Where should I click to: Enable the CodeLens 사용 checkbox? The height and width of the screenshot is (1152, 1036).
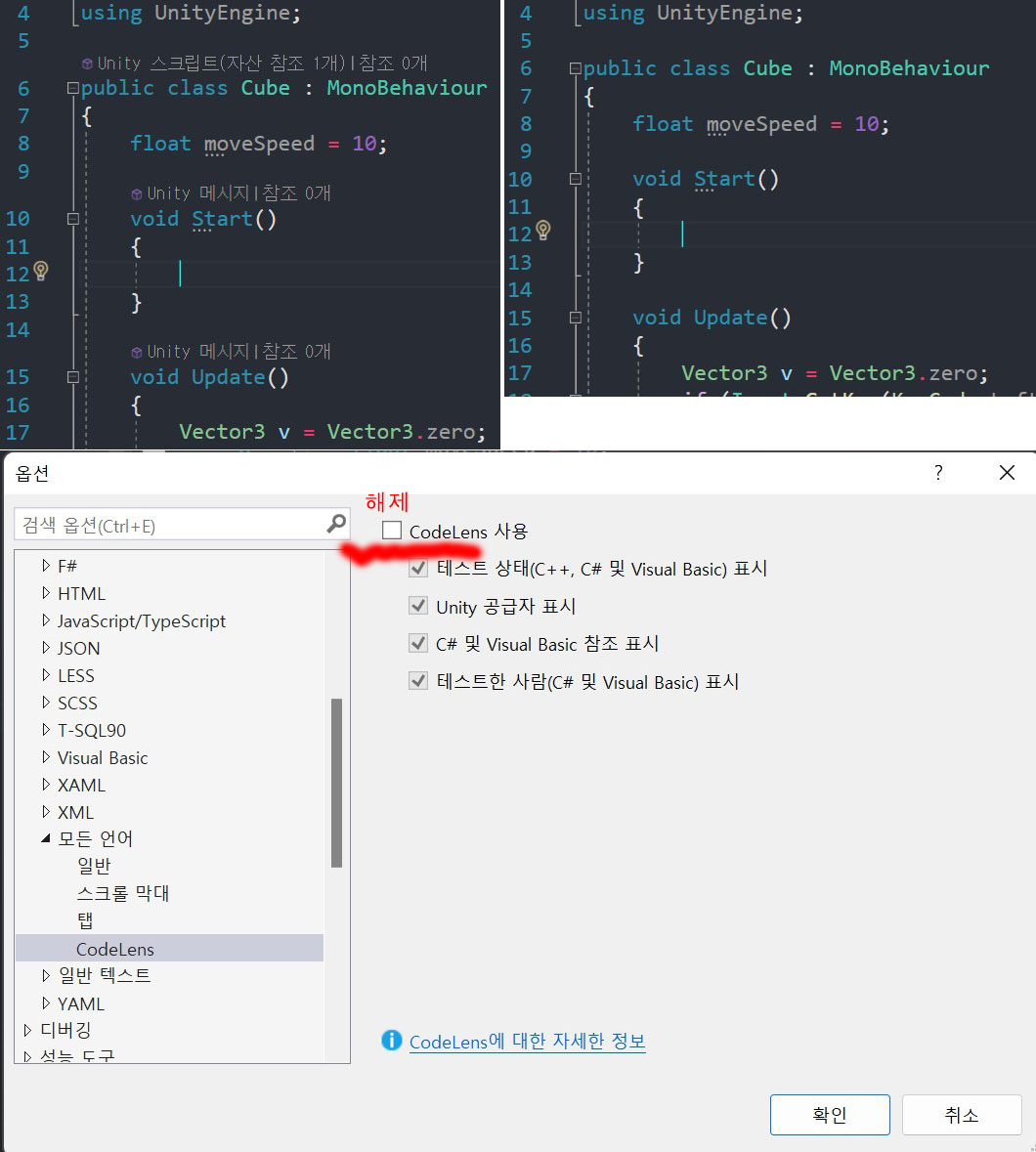coord(392,531)
